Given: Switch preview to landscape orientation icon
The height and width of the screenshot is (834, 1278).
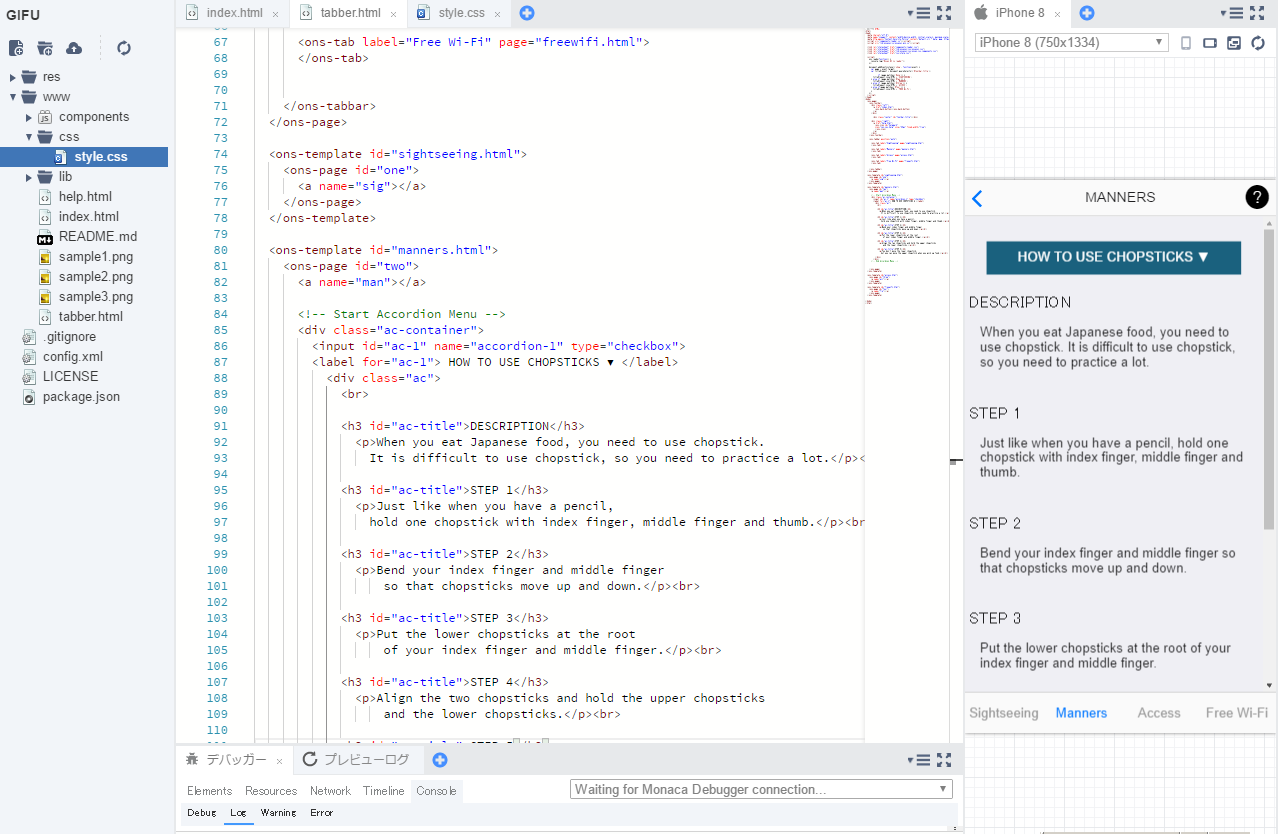Looking at the screenshot, I should point(1209,43).
